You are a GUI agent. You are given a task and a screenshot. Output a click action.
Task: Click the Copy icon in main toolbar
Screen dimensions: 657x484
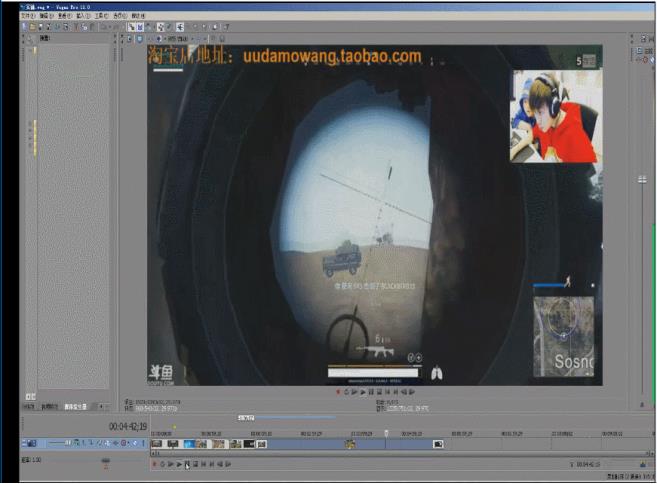point(84,27)
